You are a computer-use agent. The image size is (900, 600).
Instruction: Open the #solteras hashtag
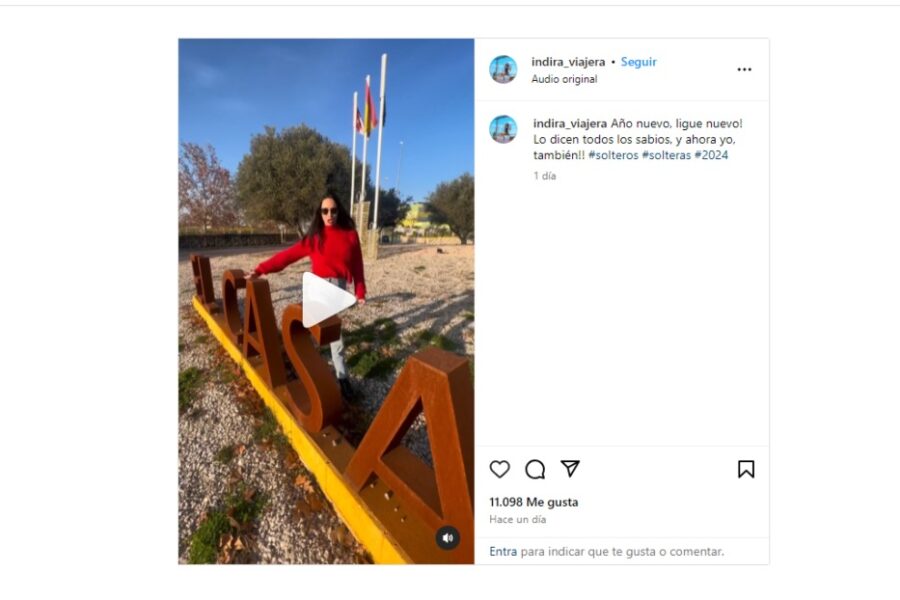coord(666,155)
